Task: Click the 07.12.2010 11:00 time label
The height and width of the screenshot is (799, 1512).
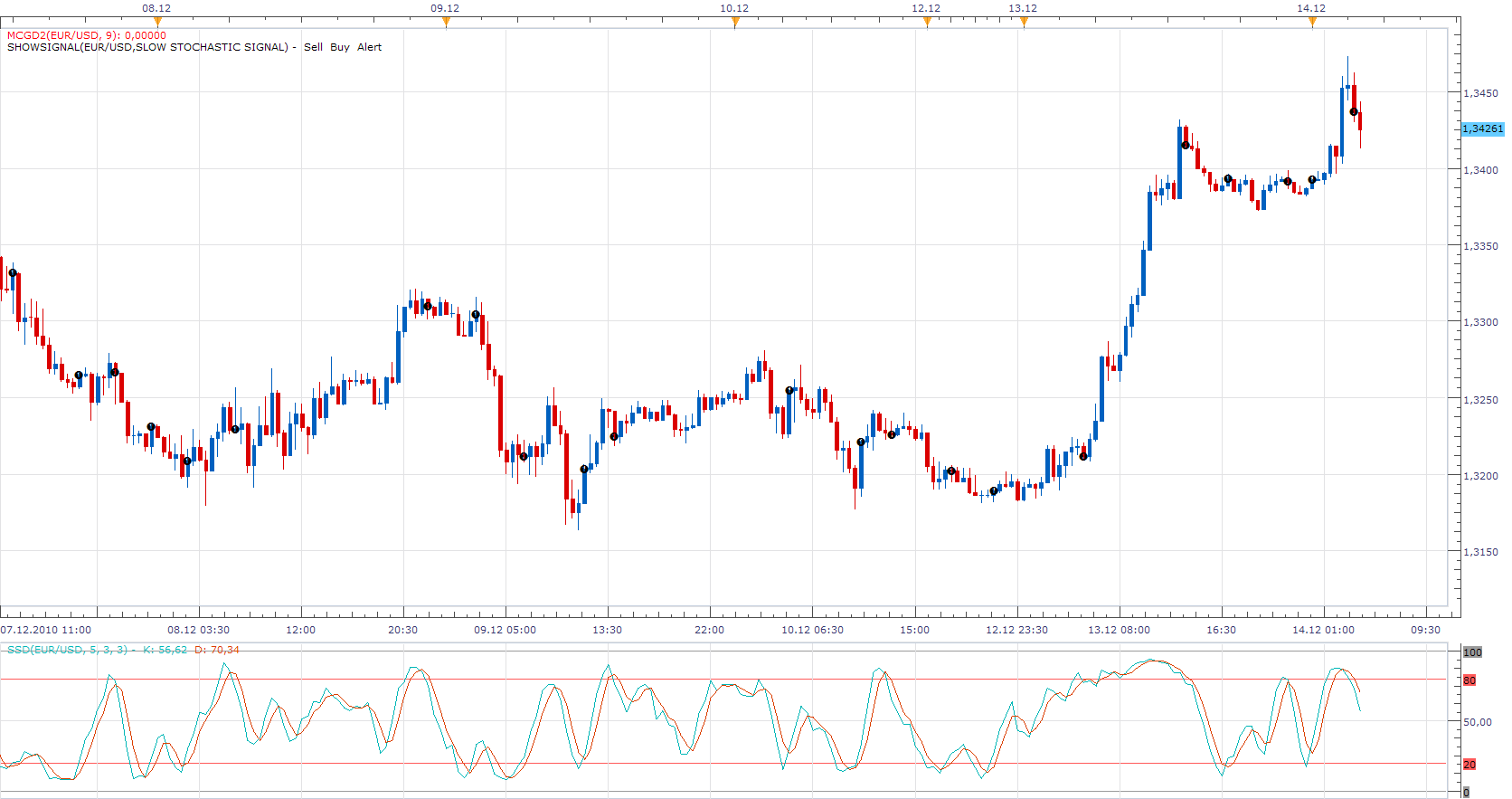Action: pyautogui.click(x=46, y=630)
